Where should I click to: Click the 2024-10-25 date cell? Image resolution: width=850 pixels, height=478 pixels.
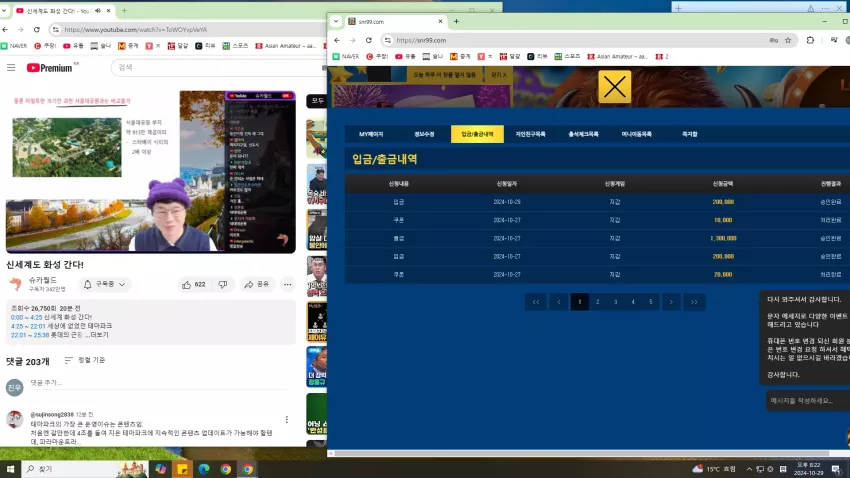click(x=507, y=202)
